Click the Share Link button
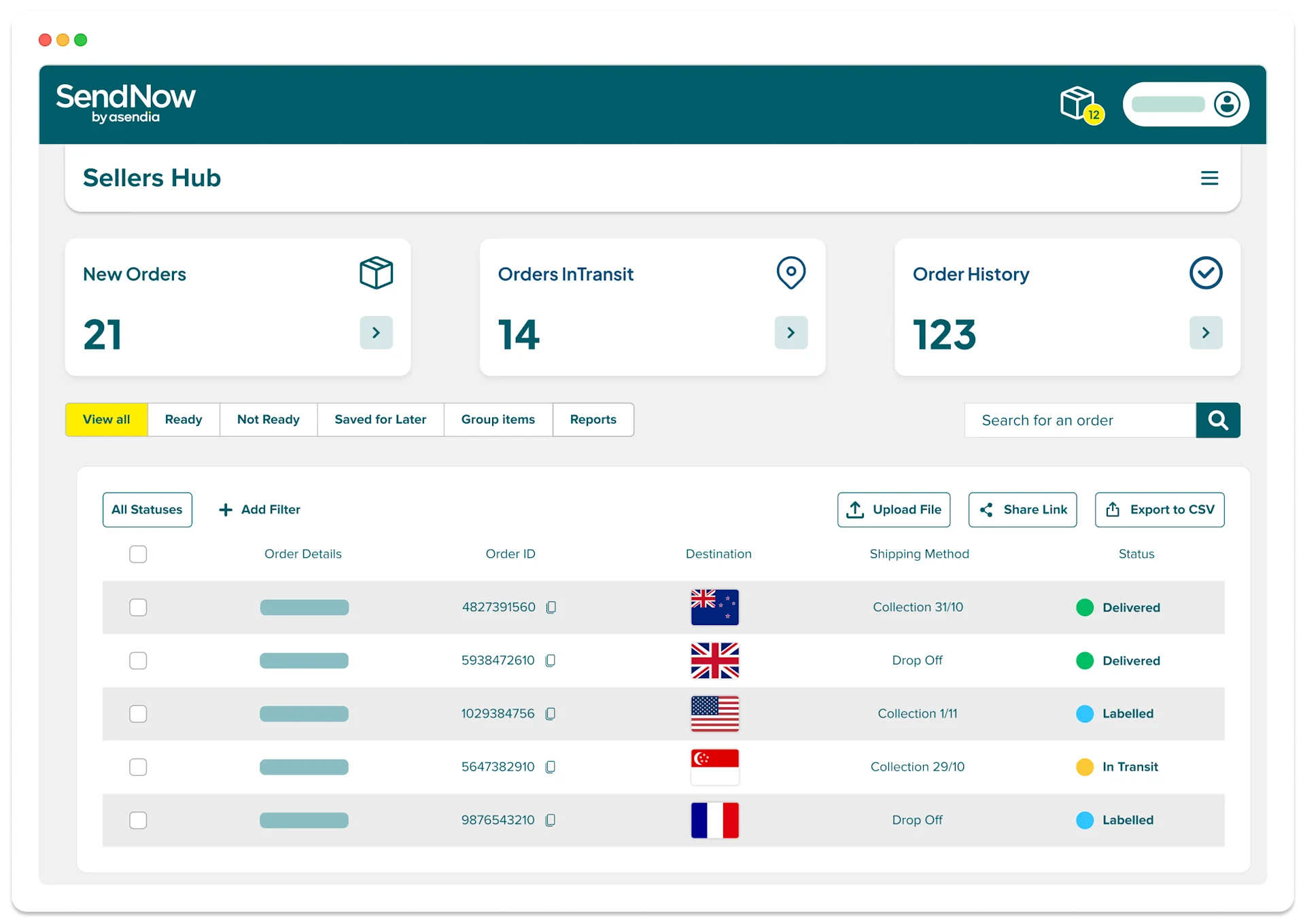This screenshot has width=1305, height=924. click(x=1023, y=510)
